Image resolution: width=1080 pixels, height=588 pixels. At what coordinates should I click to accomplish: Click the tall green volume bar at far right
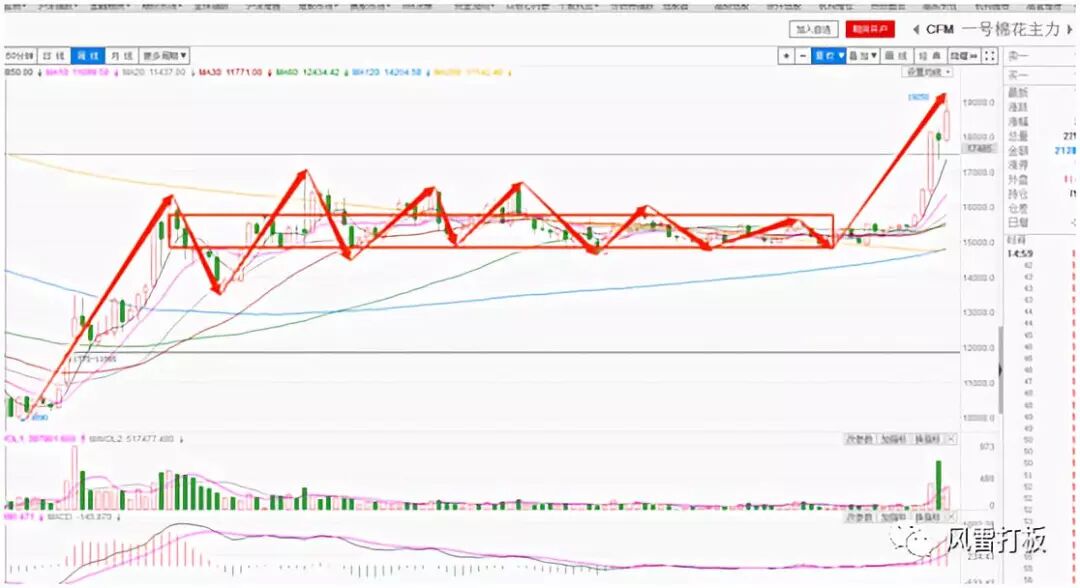(939, 485)
